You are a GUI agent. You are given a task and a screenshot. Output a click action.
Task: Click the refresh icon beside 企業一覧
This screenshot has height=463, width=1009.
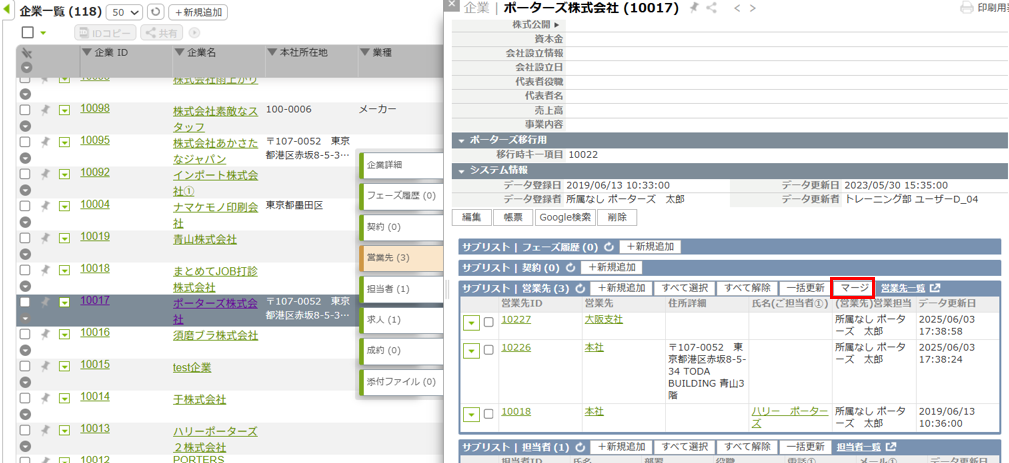(x=155, y=13)
